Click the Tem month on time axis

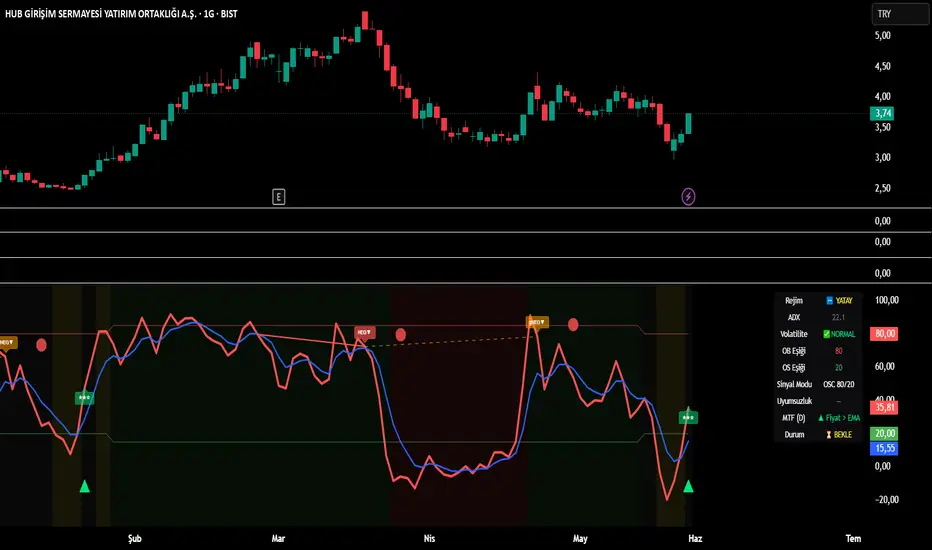pos(853,539)
